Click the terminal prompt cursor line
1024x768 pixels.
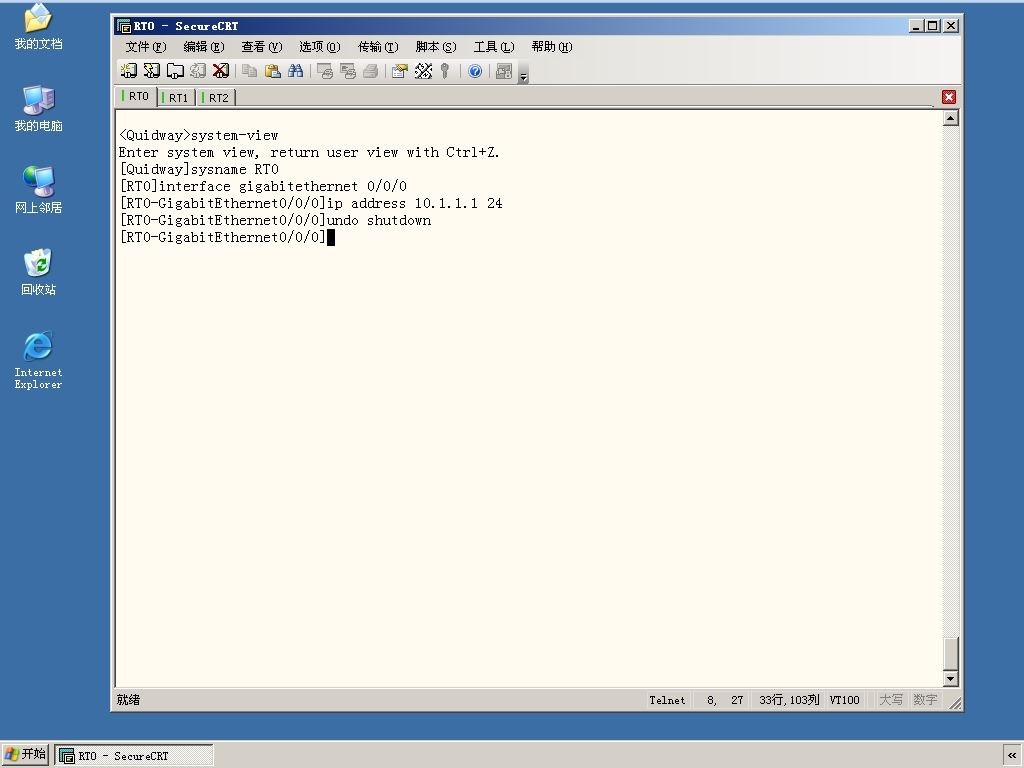[x=227, y=237]
